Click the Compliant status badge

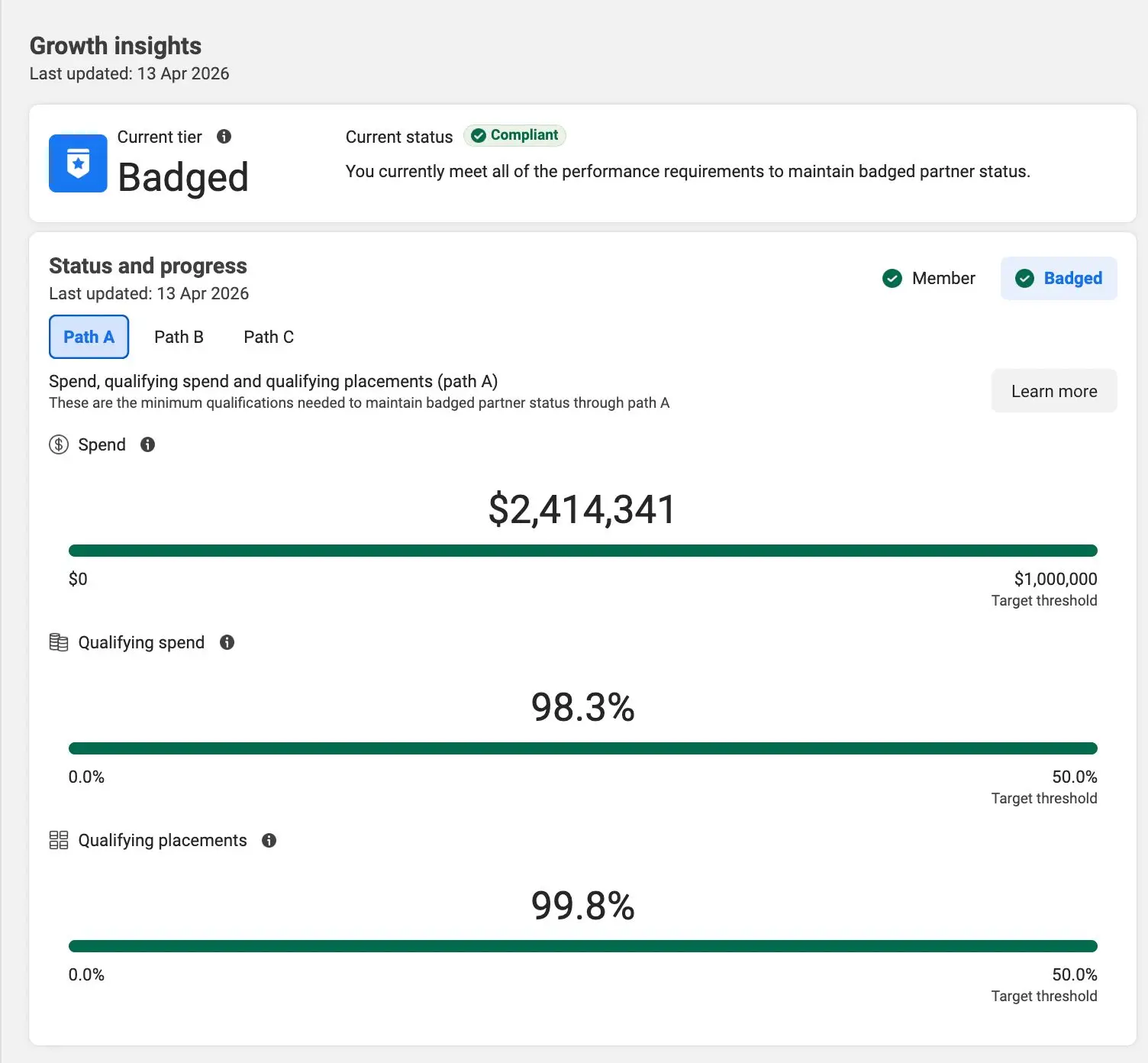tap(514, 135)
